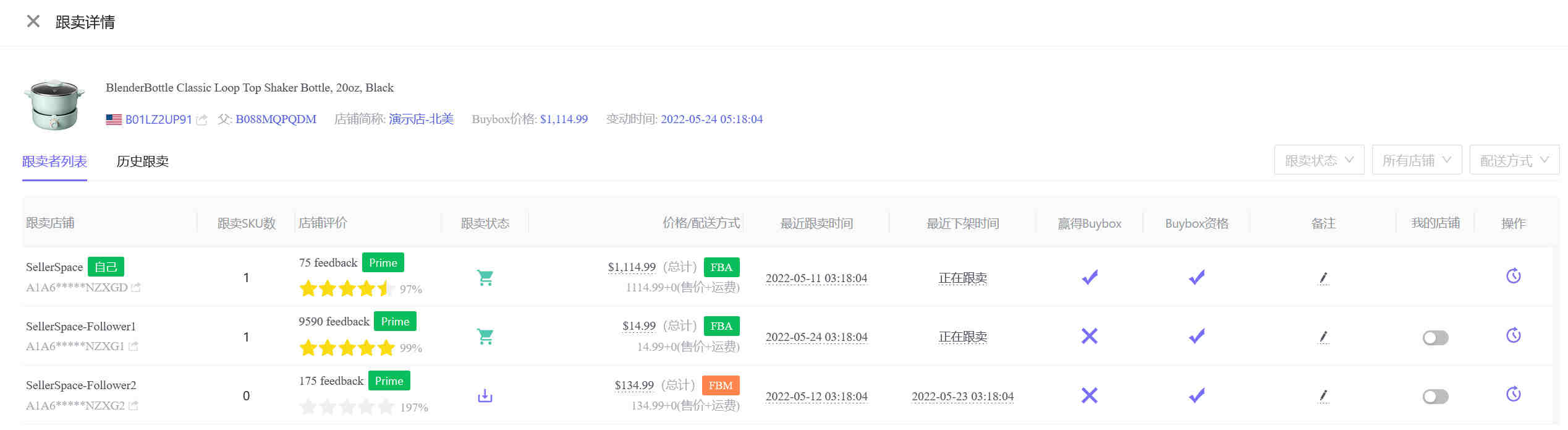Click the green 自己 tag
The height and width of the screenshot is (430, 1568).
106,267
